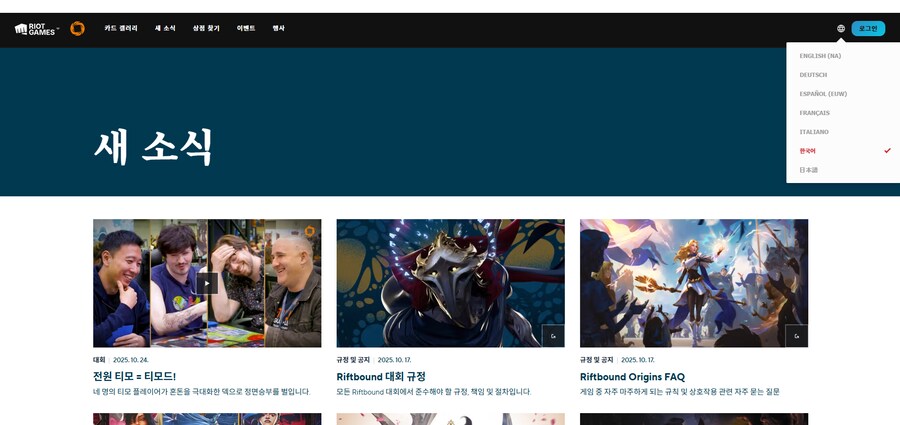Viewport: 900px width, 425px height.
Task: Click 규정 및 공지 label above Riftbound 대회 규정
Action: tap(353, 360)
